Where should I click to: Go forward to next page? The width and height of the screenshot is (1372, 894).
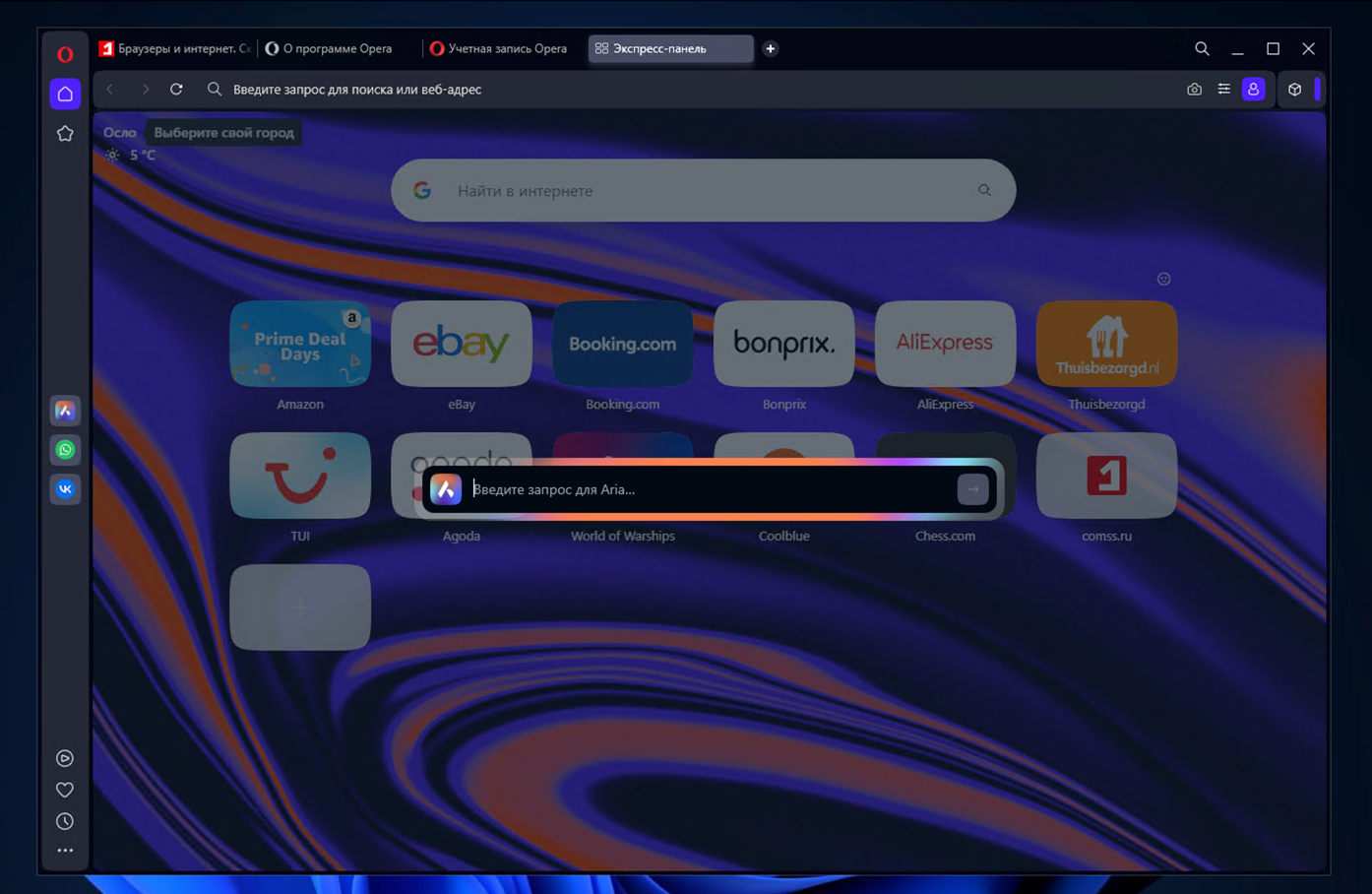pos(145,89)
